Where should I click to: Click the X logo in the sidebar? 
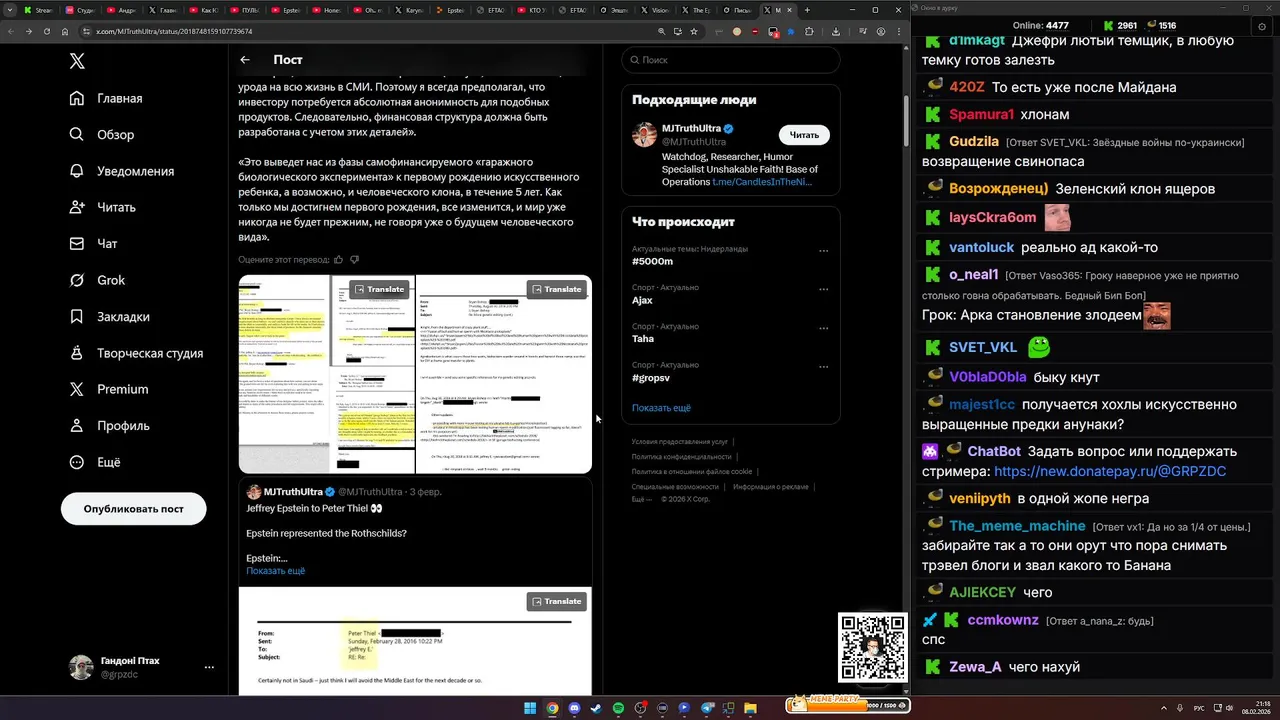[77, 61]
